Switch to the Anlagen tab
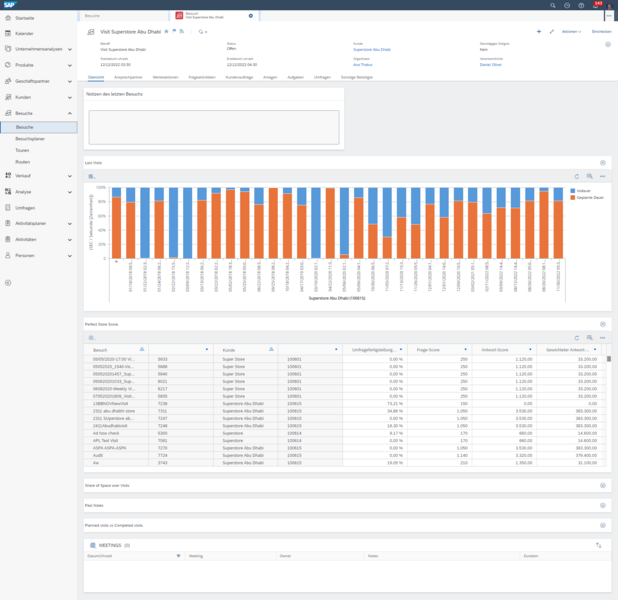Viewport: 618px width, 600px height. coord(270,77)
